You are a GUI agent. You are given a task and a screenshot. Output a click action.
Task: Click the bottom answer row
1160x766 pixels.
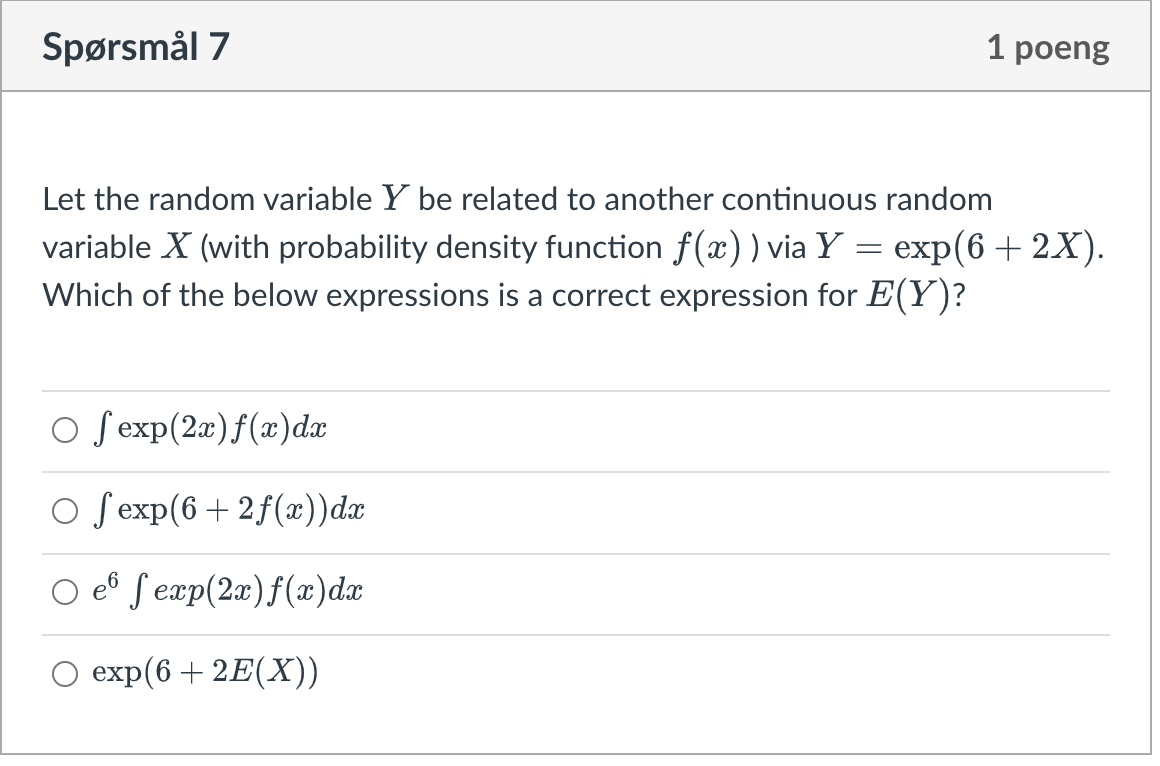click(400, 673)
